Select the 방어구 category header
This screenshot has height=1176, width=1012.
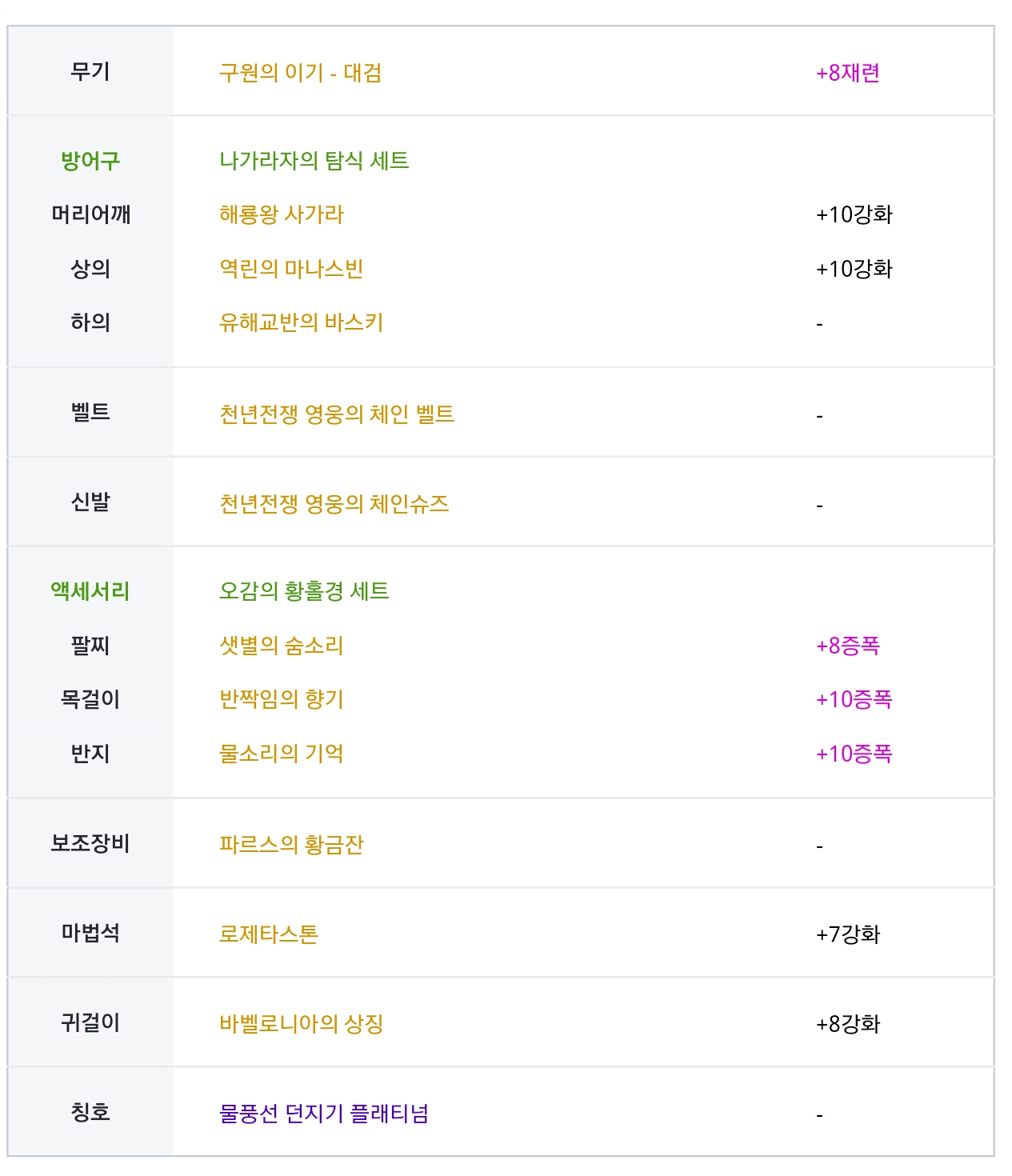tap(90, 161)
